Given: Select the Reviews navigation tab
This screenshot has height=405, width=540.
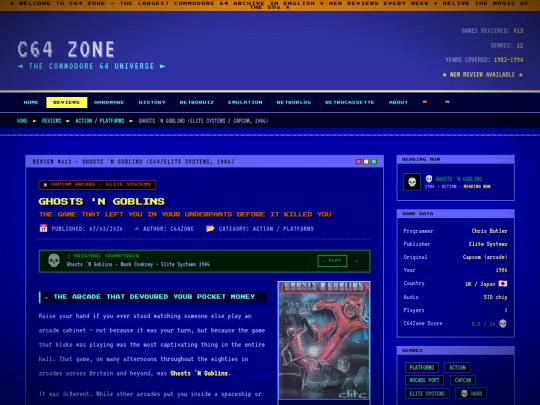Looking at the screenshot, I should coord(66,102).
